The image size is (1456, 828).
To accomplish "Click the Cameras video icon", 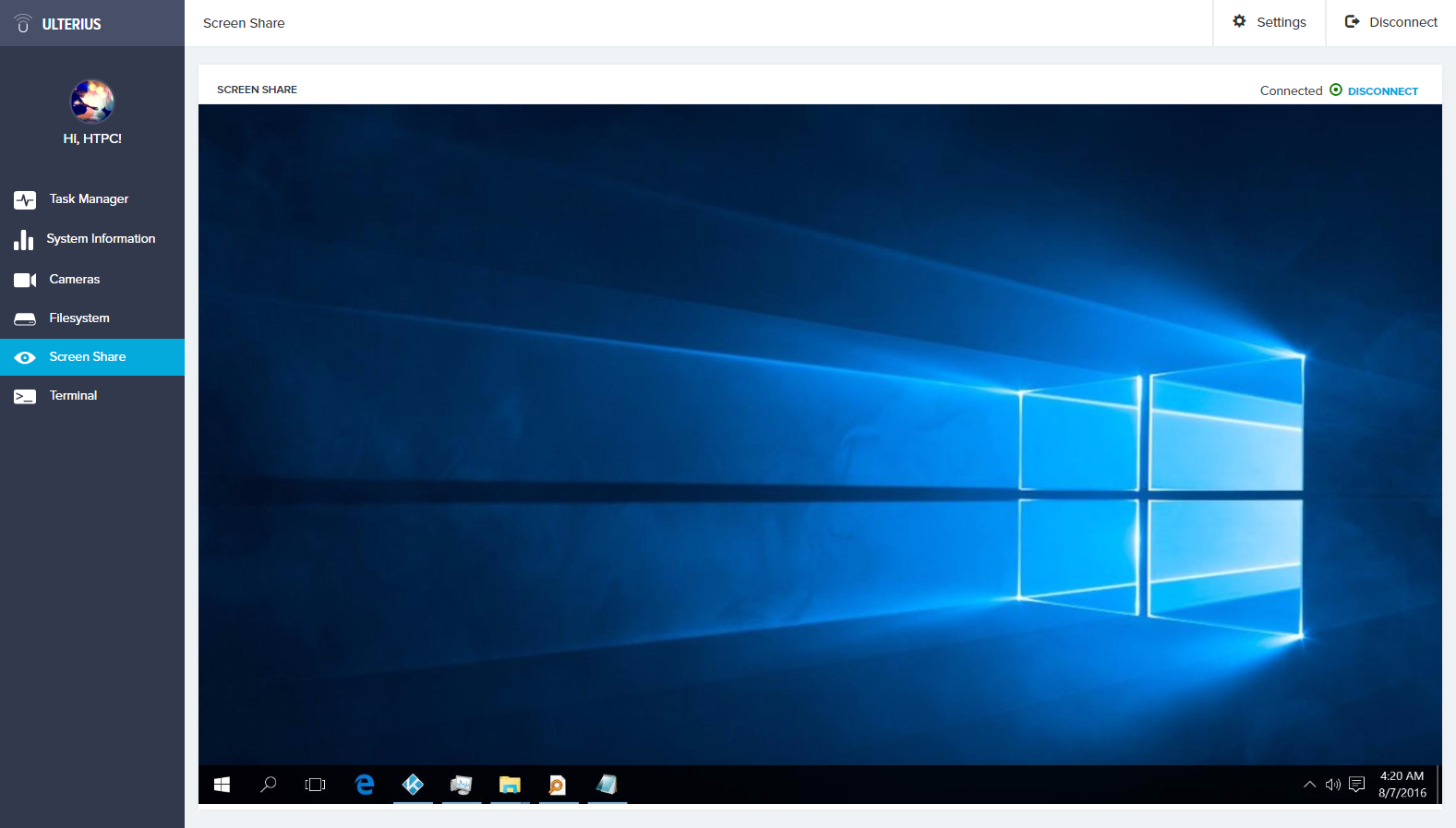I will pyautogui.click(x=25, y=280).
